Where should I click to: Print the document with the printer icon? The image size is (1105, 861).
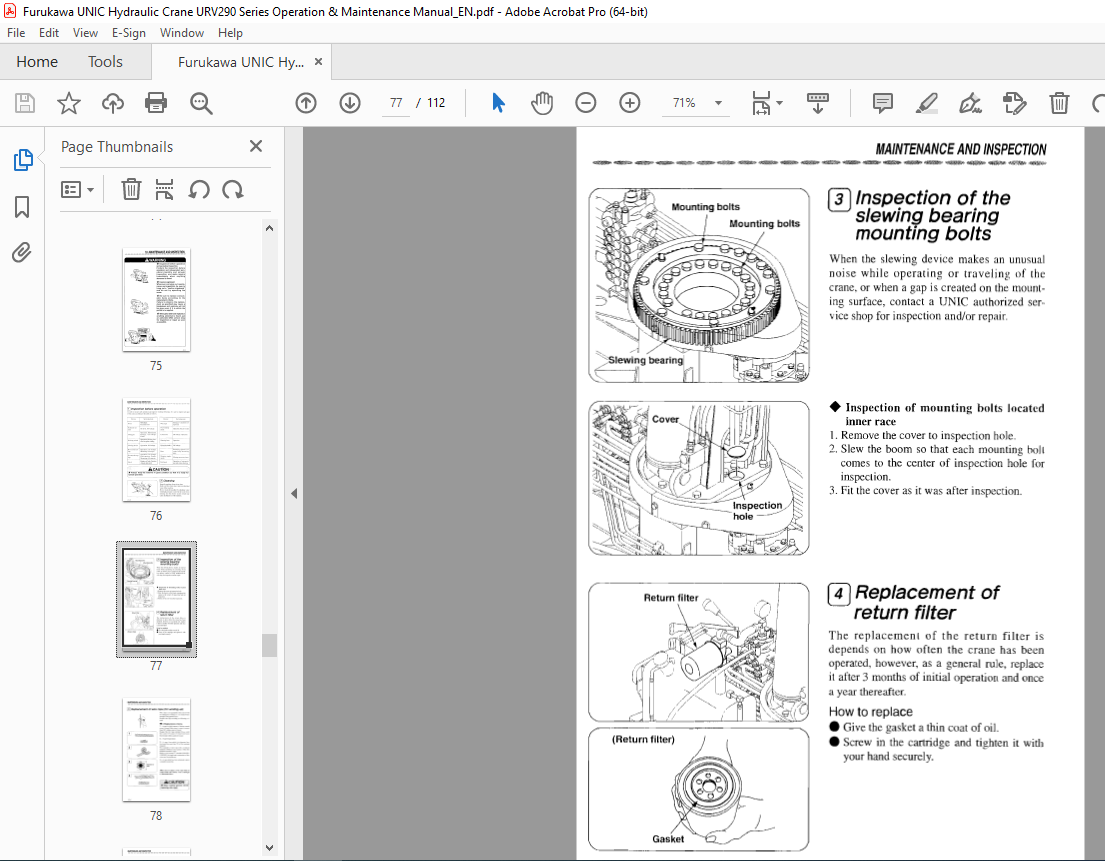click(156, 104)
